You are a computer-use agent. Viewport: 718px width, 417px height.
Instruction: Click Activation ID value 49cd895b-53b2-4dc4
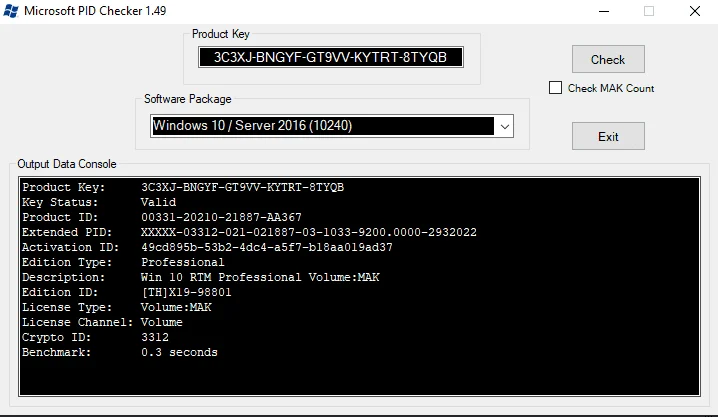point(267,247)
